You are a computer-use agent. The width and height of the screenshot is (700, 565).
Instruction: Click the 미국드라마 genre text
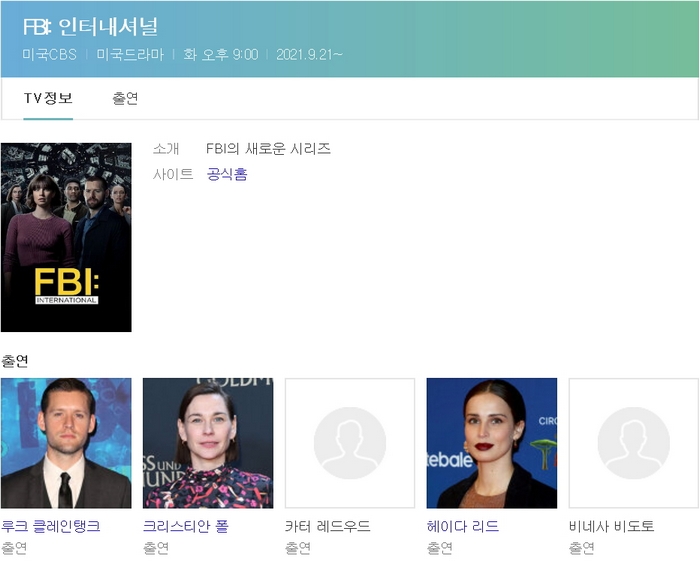(x=130, y=54)
